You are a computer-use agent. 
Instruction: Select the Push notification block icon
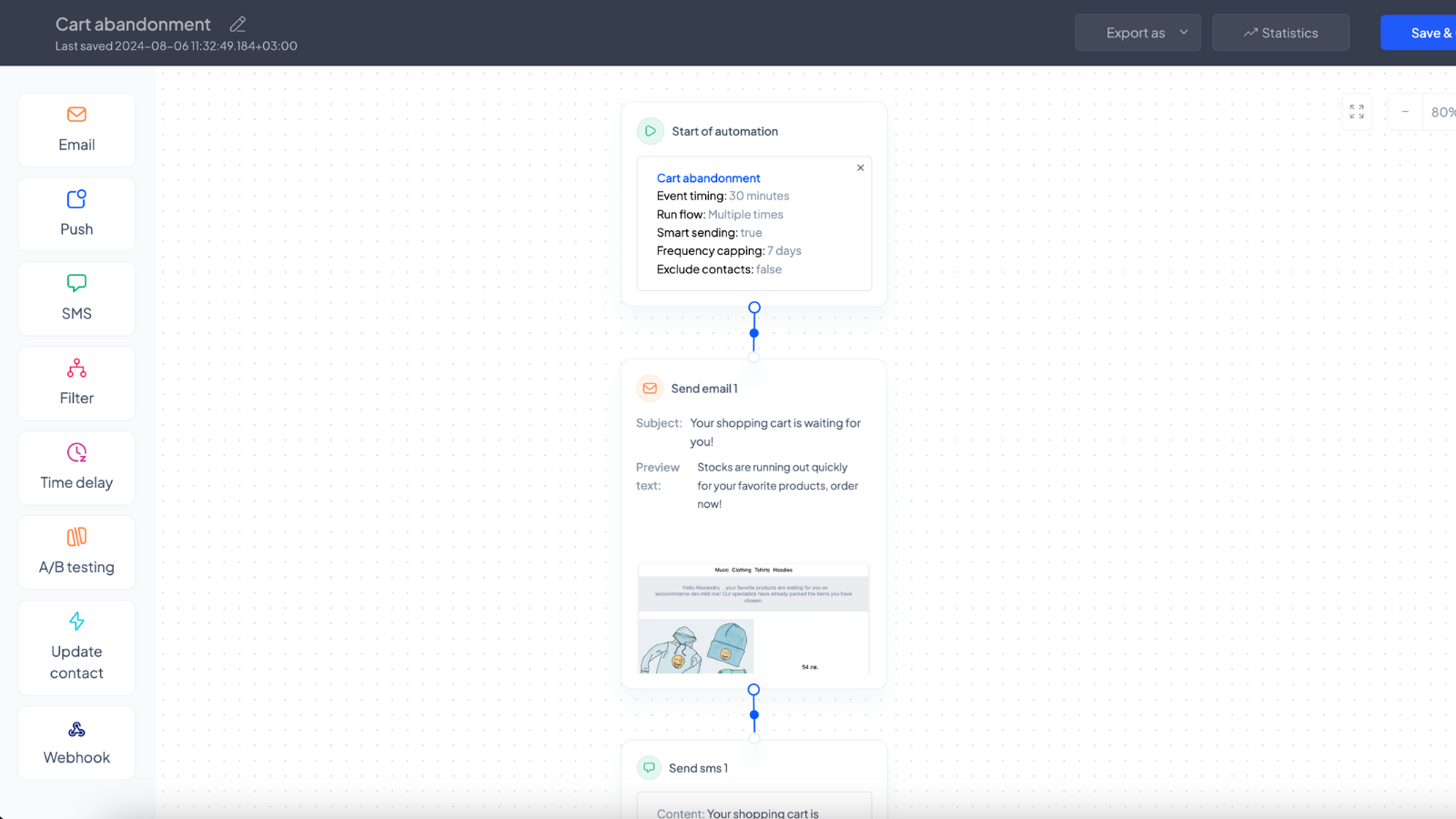(76, 199)
